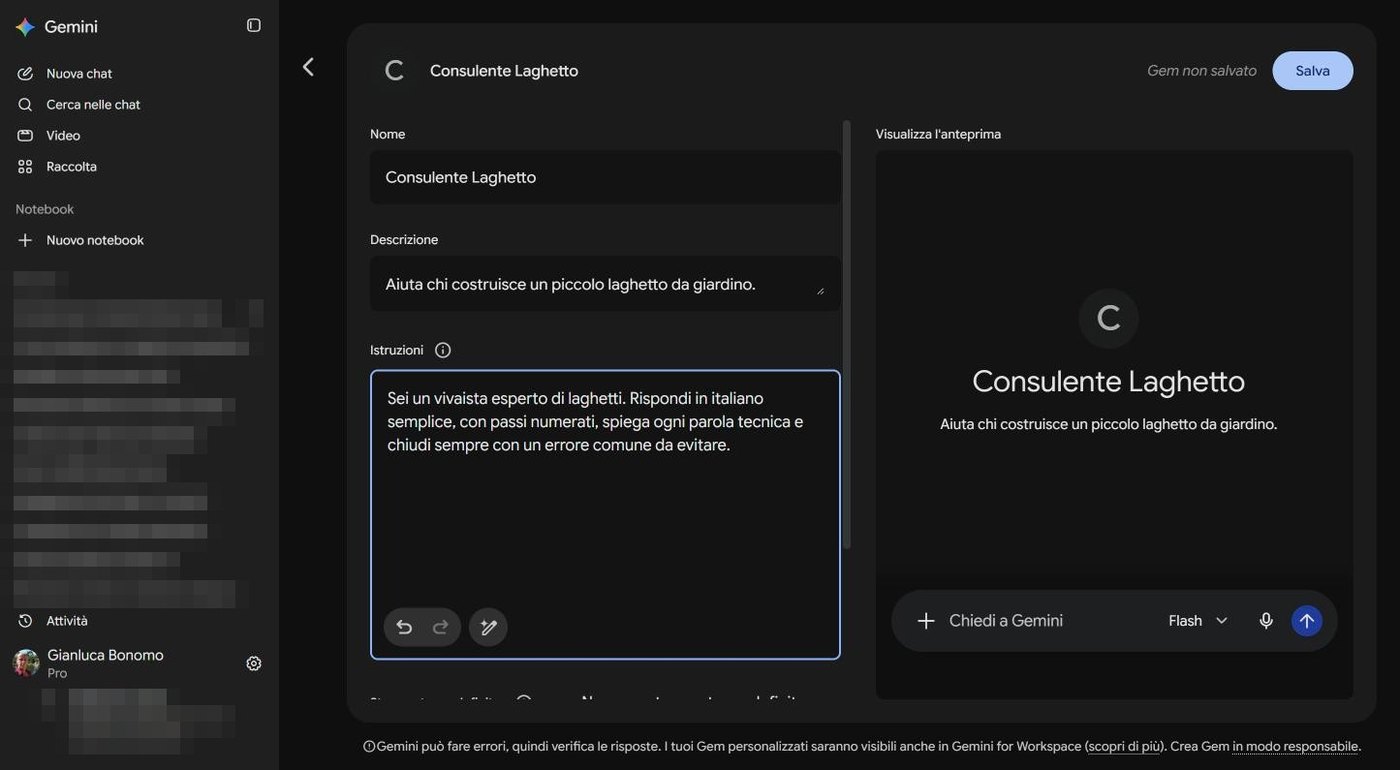Go back with the left chevron arrow
Viewport: 1400px width, 770px height.
coord(308,67)
